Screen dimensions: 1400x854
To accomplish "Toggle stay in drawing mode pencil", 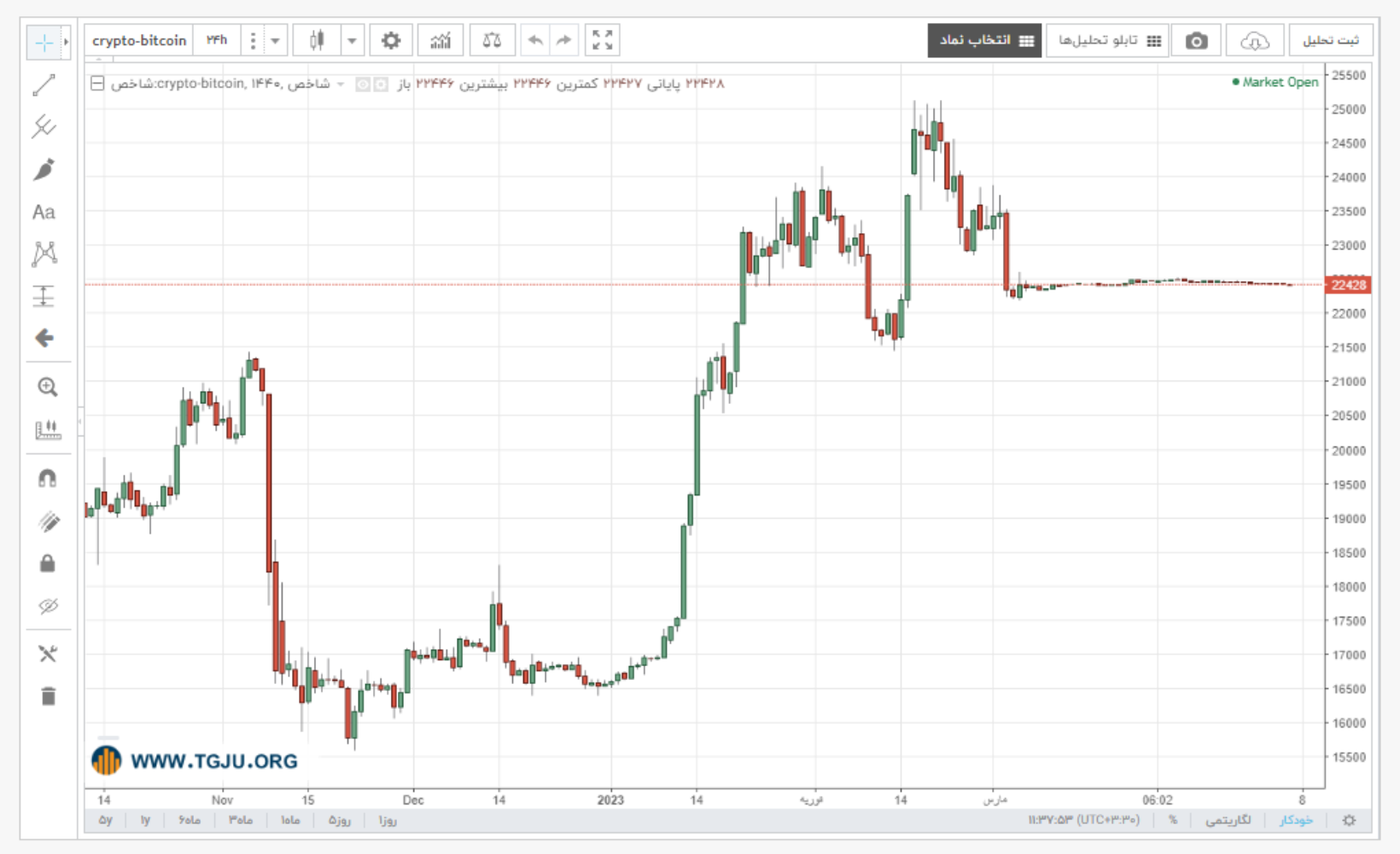I will tap(48, 521).
